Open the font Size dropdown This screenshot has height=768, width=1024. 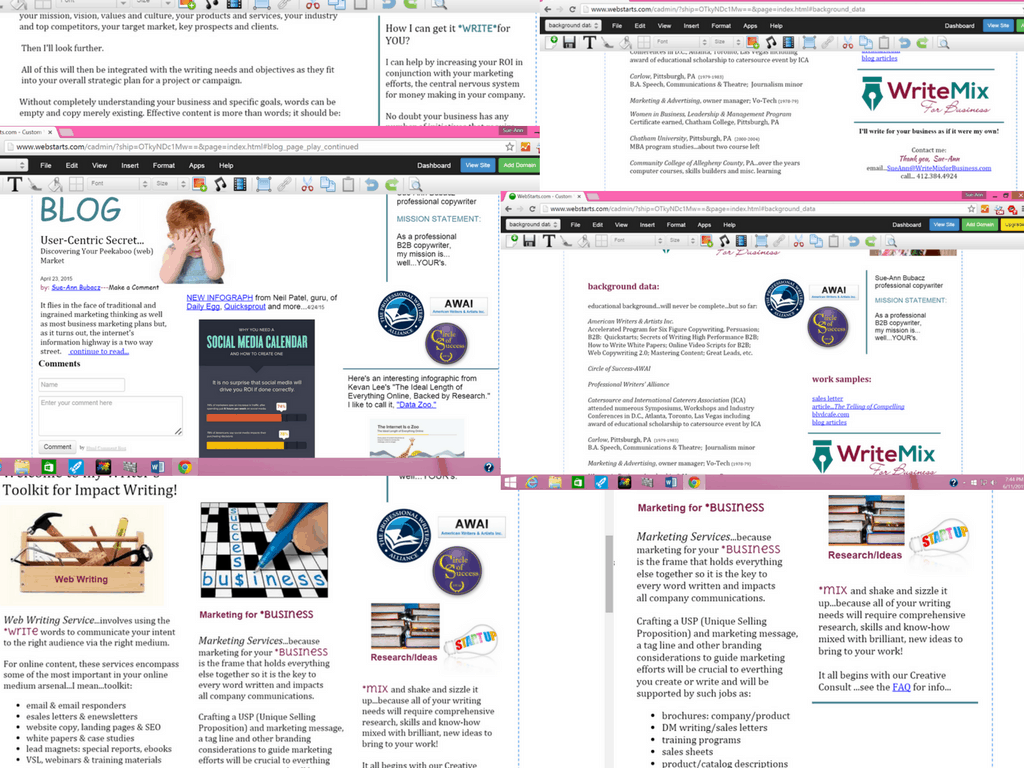pyautogui.click(x=170, y=185)
